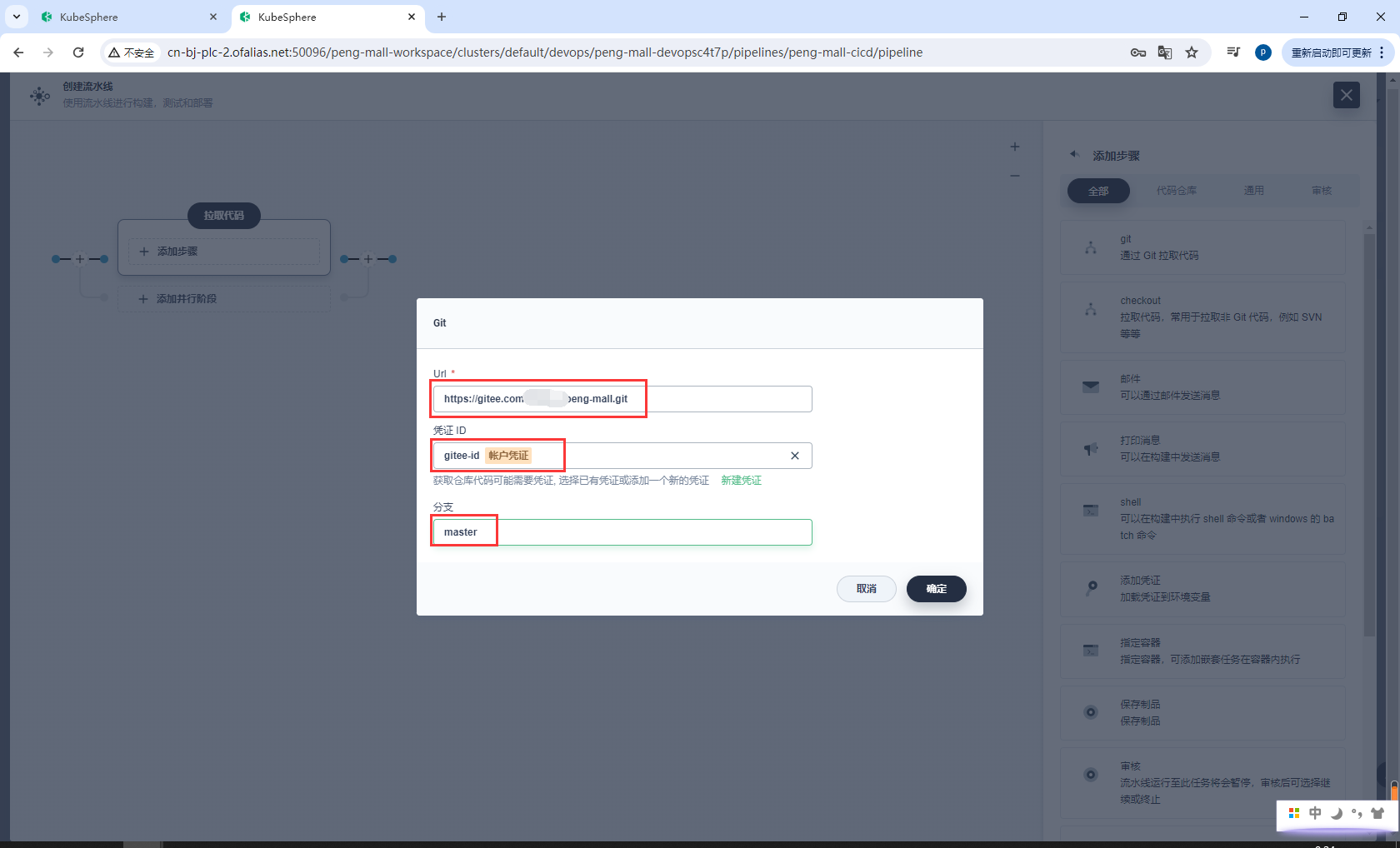
Task: Choose the shell terminal step icon
Action: pos(1091,511)
